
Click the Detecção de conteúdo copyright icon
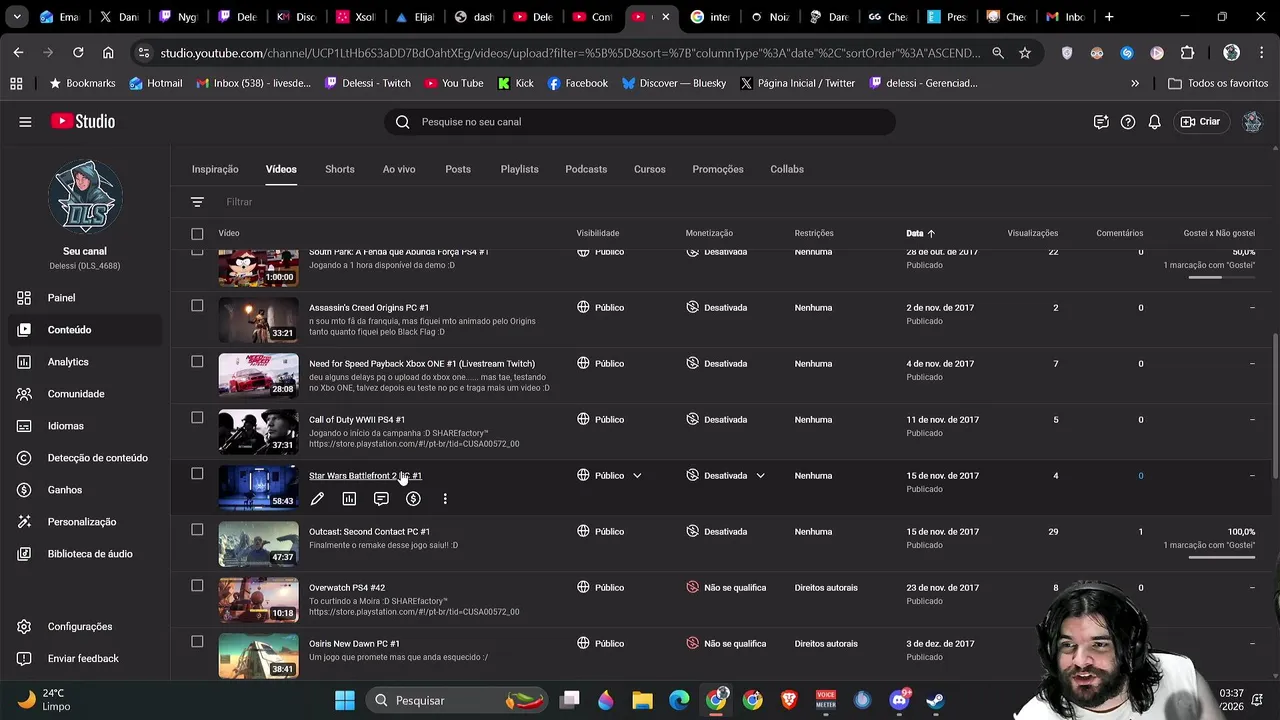point(24,458)
